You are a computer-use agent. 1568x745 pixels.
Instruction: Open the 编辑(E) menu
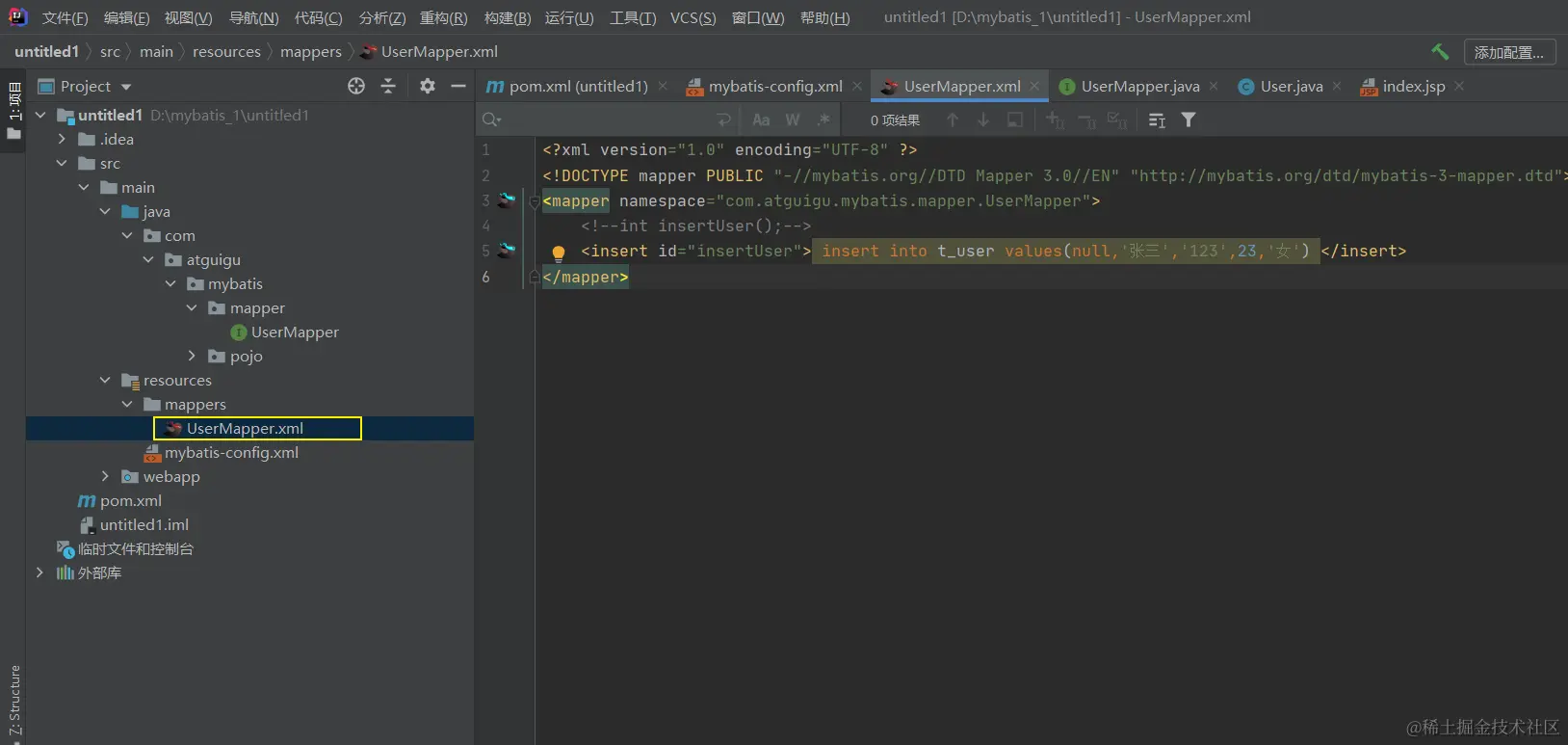coord(126,17)
